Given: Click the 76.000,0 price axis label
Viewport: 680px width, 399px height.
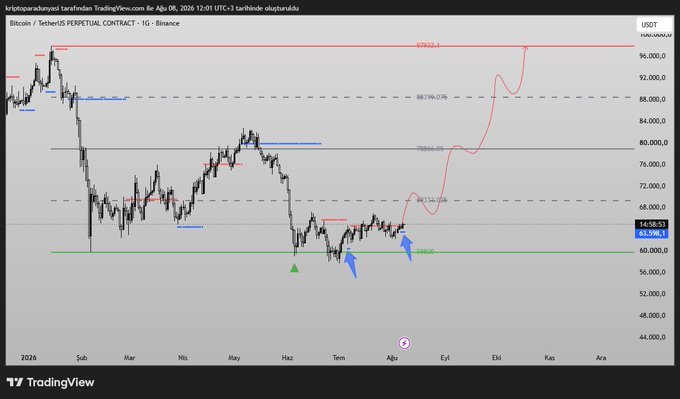Looking at the screenshot, I should point(652,164).
